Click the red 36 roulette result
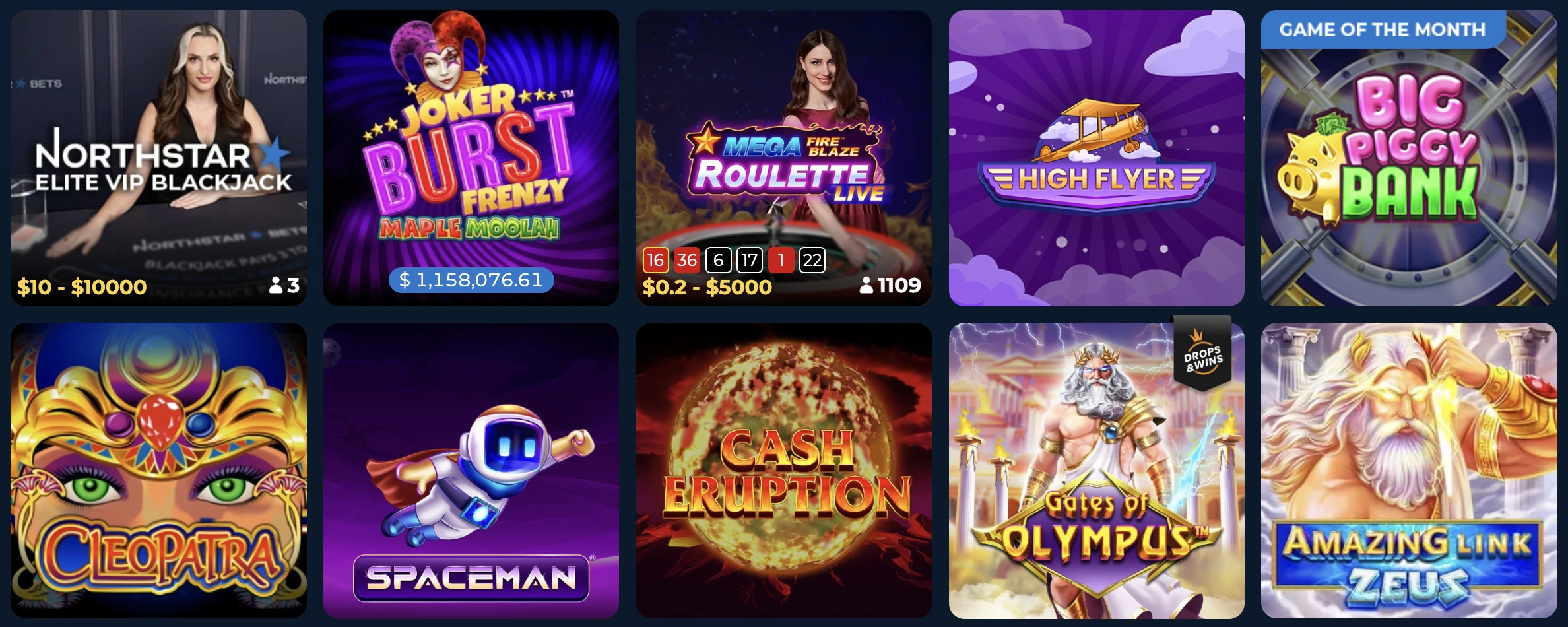The height and width of the screenshot is (627, 1568). [686, 260]
